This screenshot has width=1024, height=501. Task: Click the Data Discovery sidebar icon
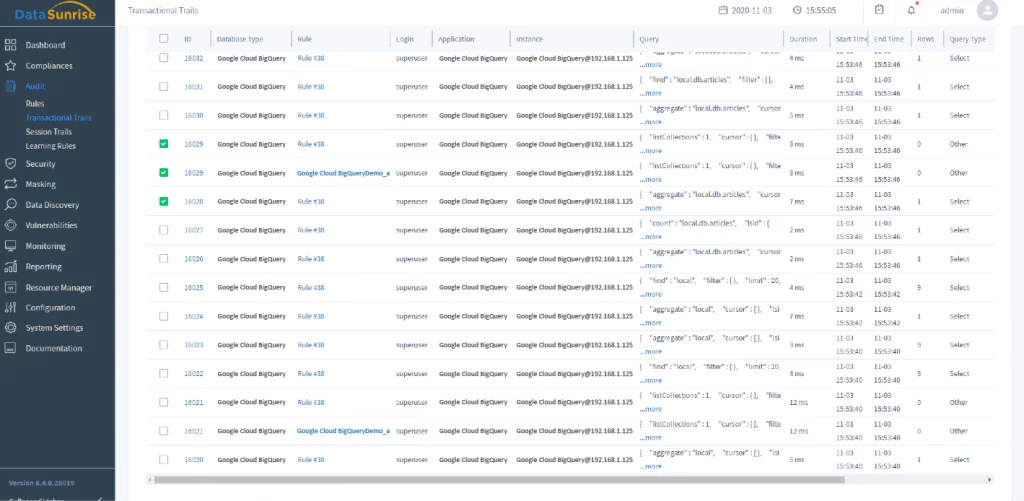coord(10,205)
